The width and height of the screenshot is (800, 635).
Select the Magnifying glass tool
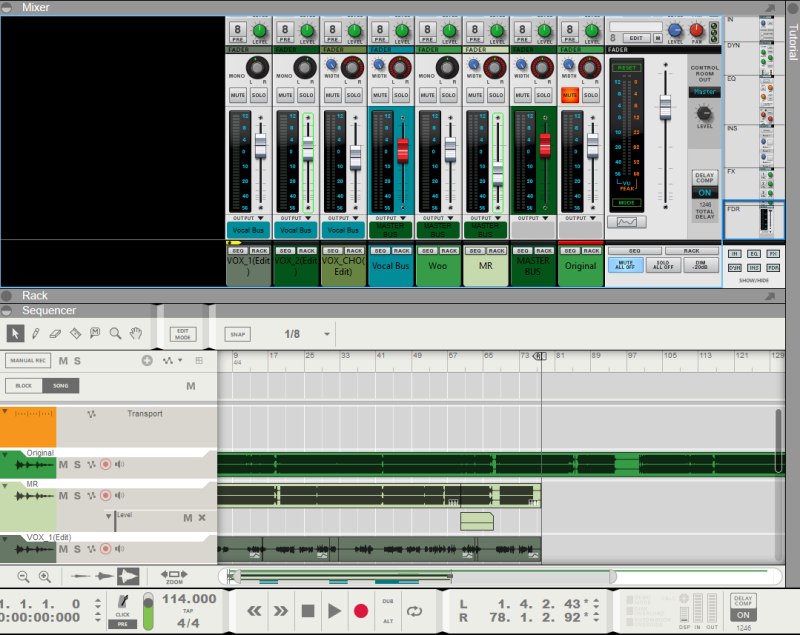pos(115,334)
